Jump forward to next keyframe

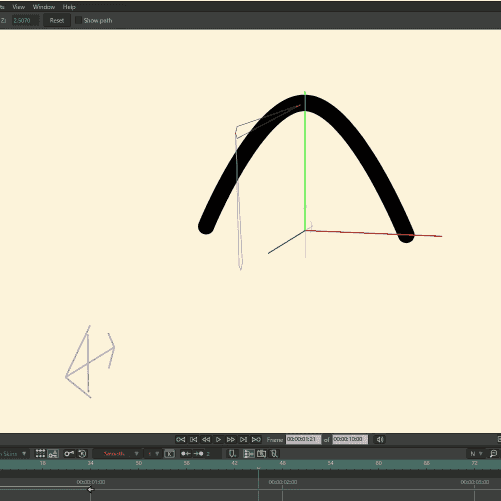coord(231,439)
